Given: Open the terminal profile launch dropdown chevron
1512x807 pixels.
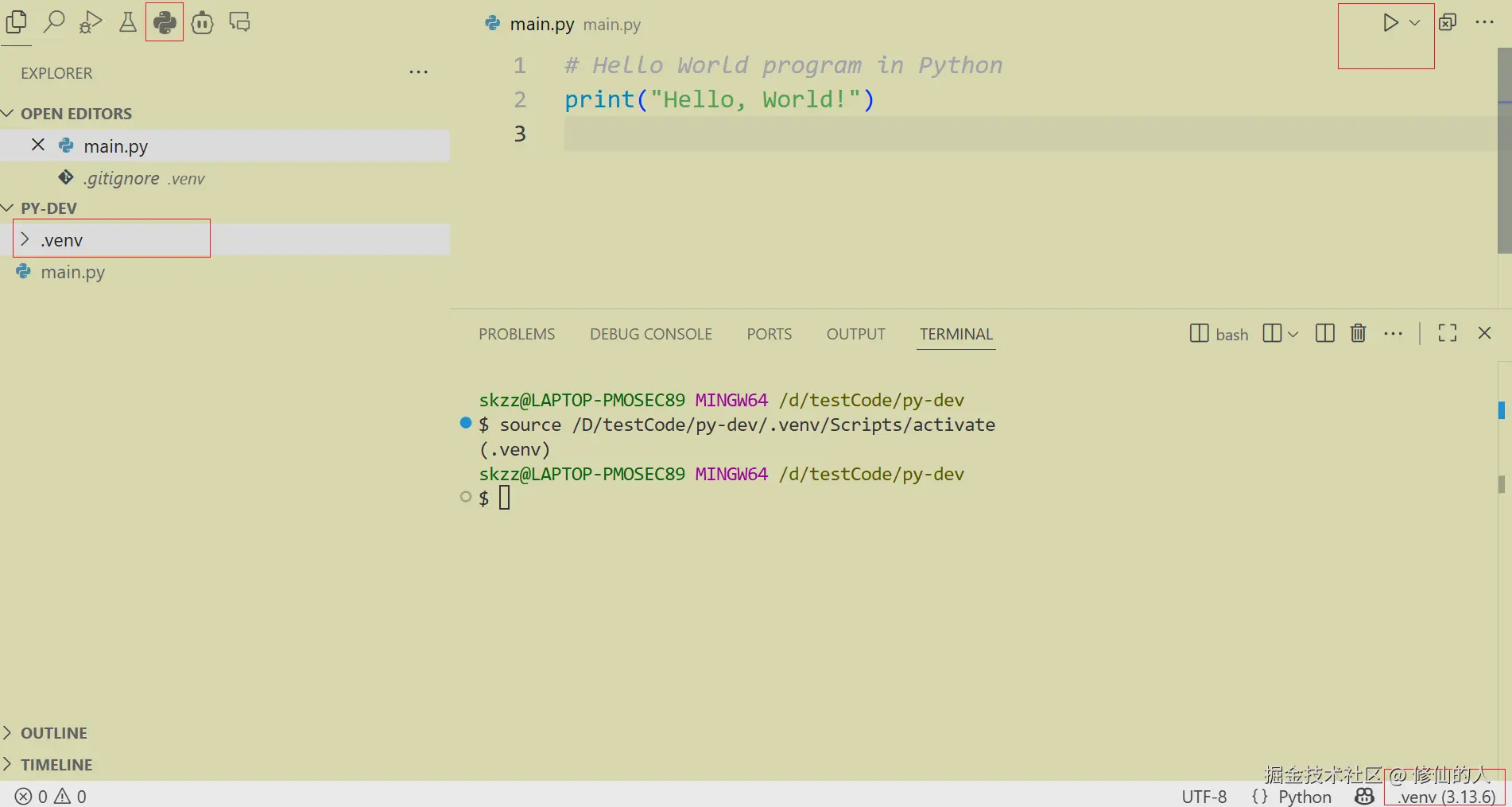Looking at the screenshot, I should [1293, 334].
